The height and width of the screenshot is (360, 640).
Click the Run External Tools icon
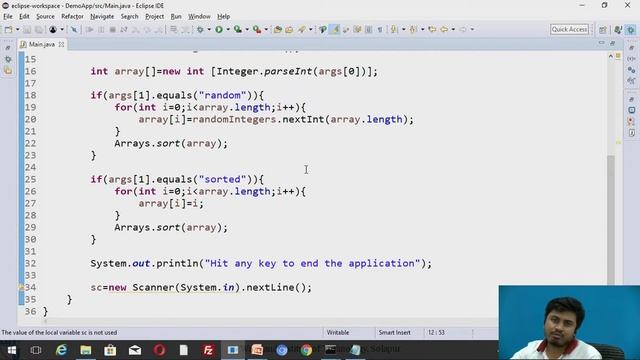pos(257,29)
